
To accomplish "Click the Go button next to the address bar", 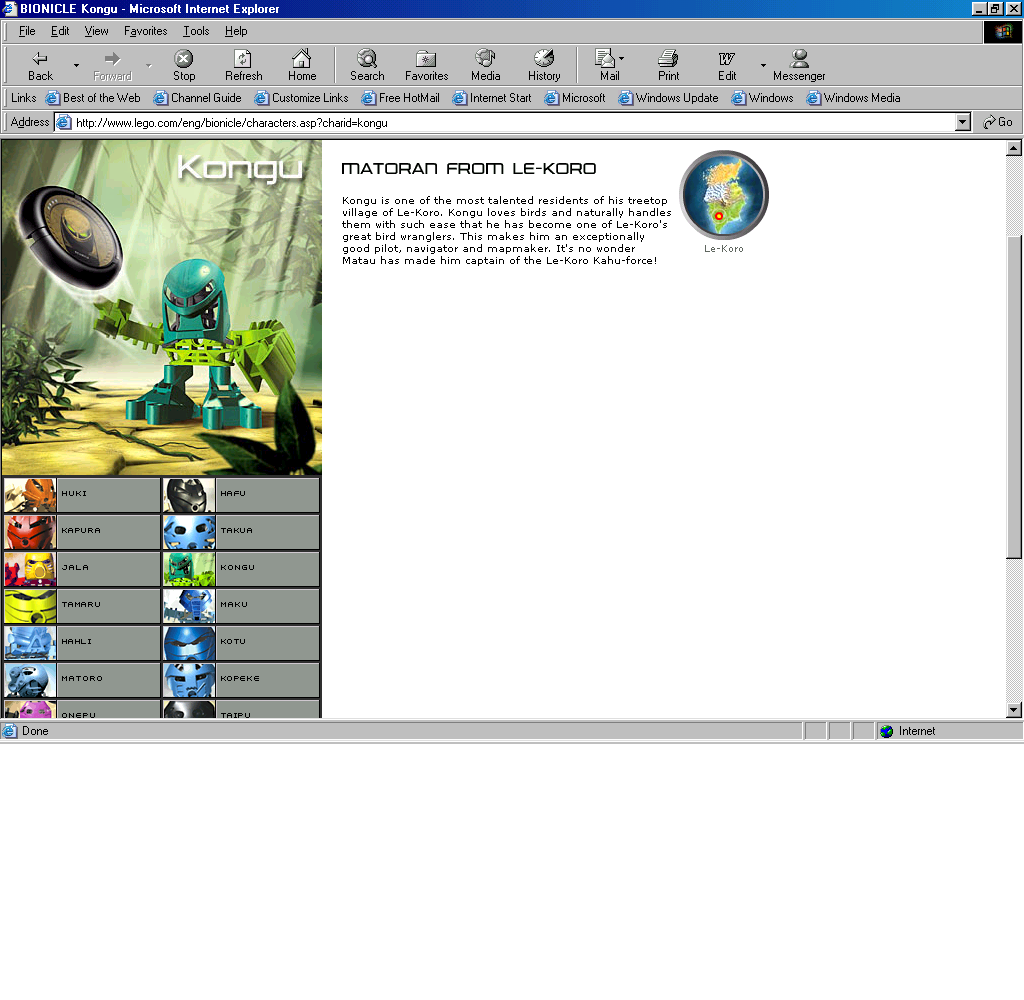I will point(998,122).
